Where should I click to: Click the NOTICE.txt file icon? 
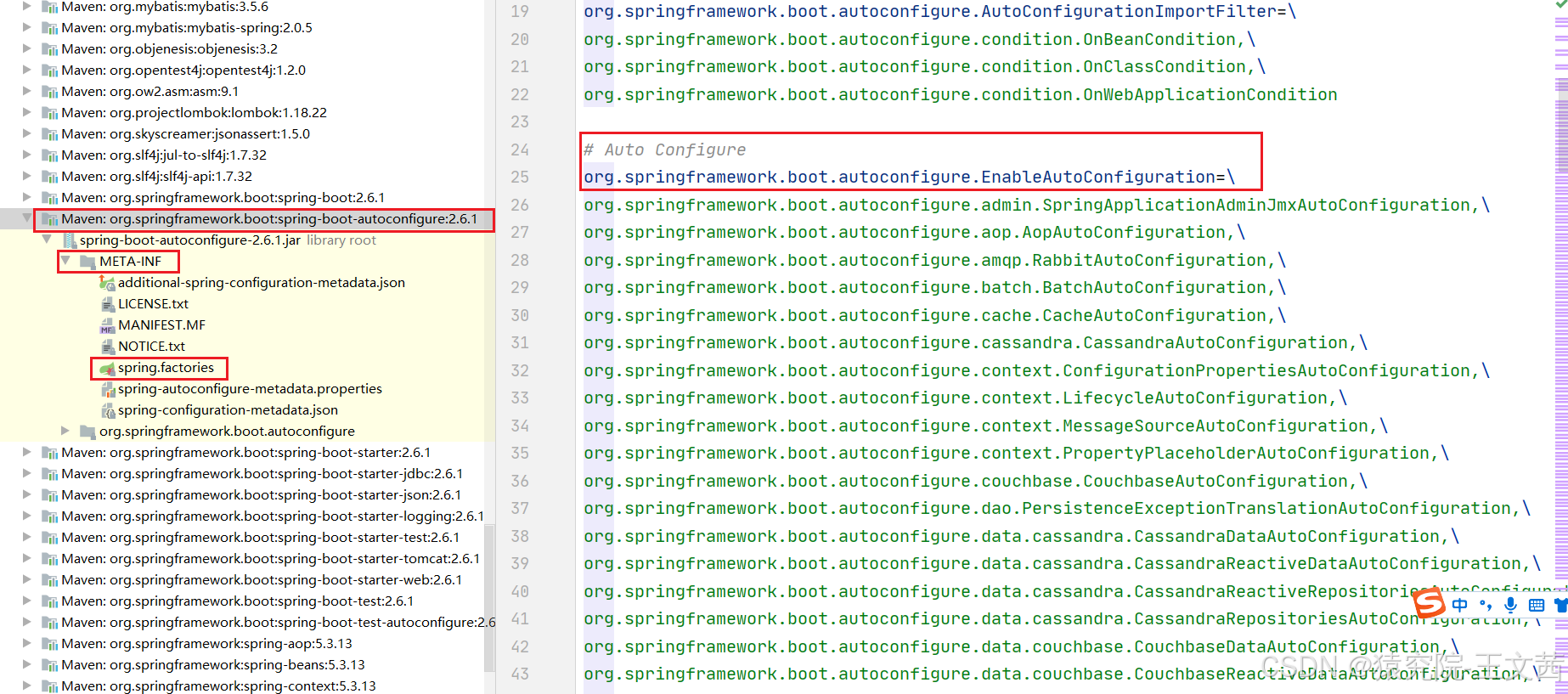[107, 347]
